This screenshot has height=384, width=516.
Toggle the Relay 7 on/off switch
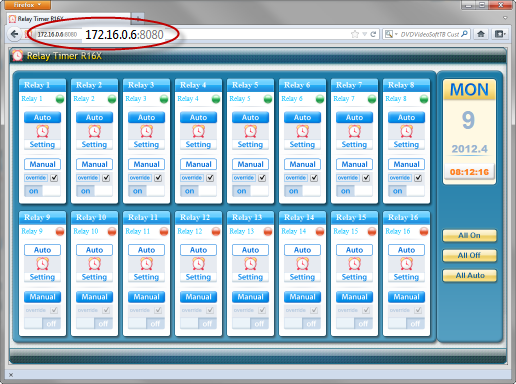pyautogui.click(x=354, y=191)
